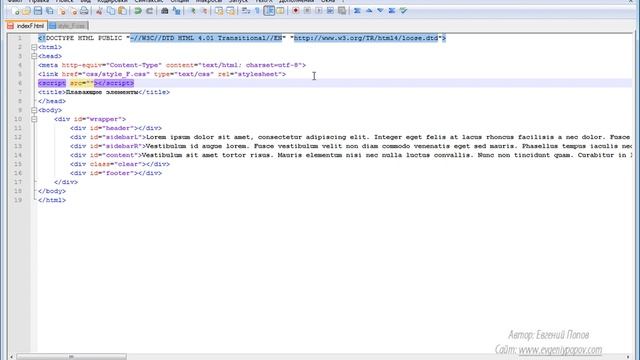Click the meta http-equiv tag on line 4
The height and width of the screenshot is (360, 640).
pos(172,65)
